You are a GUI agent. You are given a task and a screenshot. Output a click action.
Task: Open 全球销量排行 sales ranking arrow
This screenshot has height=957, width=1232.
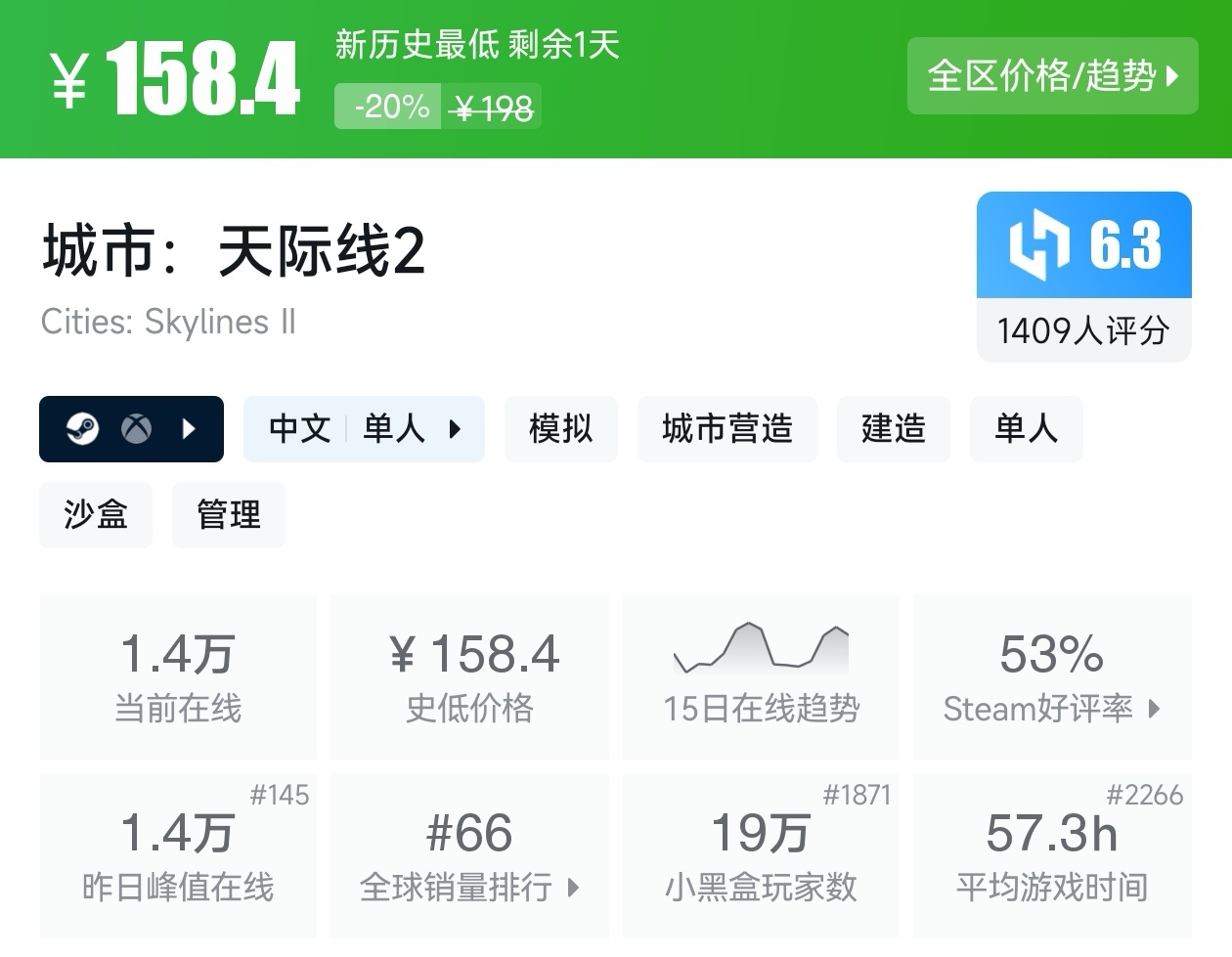tap(573, 888)
